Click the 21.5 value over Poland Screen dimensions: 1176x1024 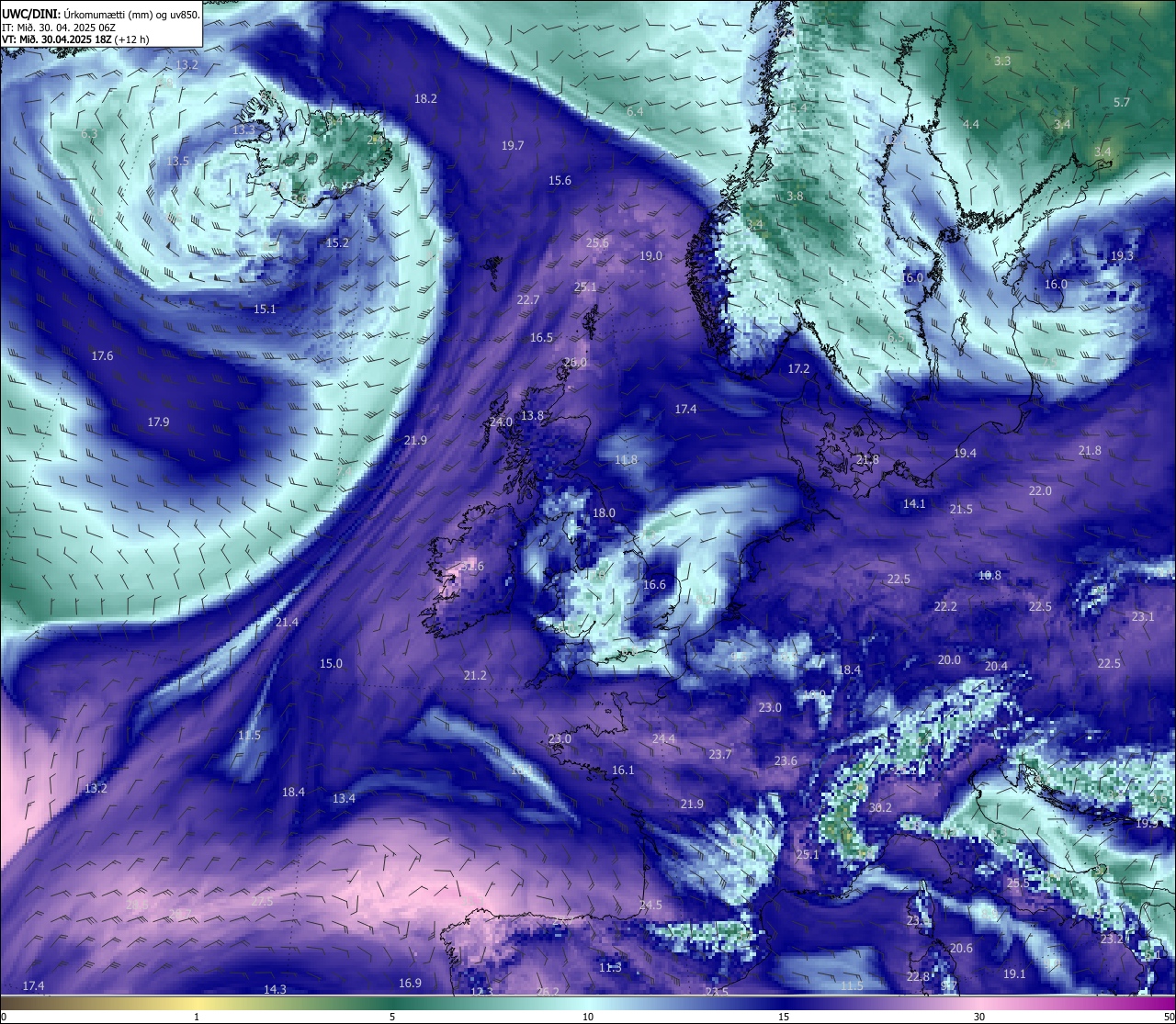pos(961,509)
